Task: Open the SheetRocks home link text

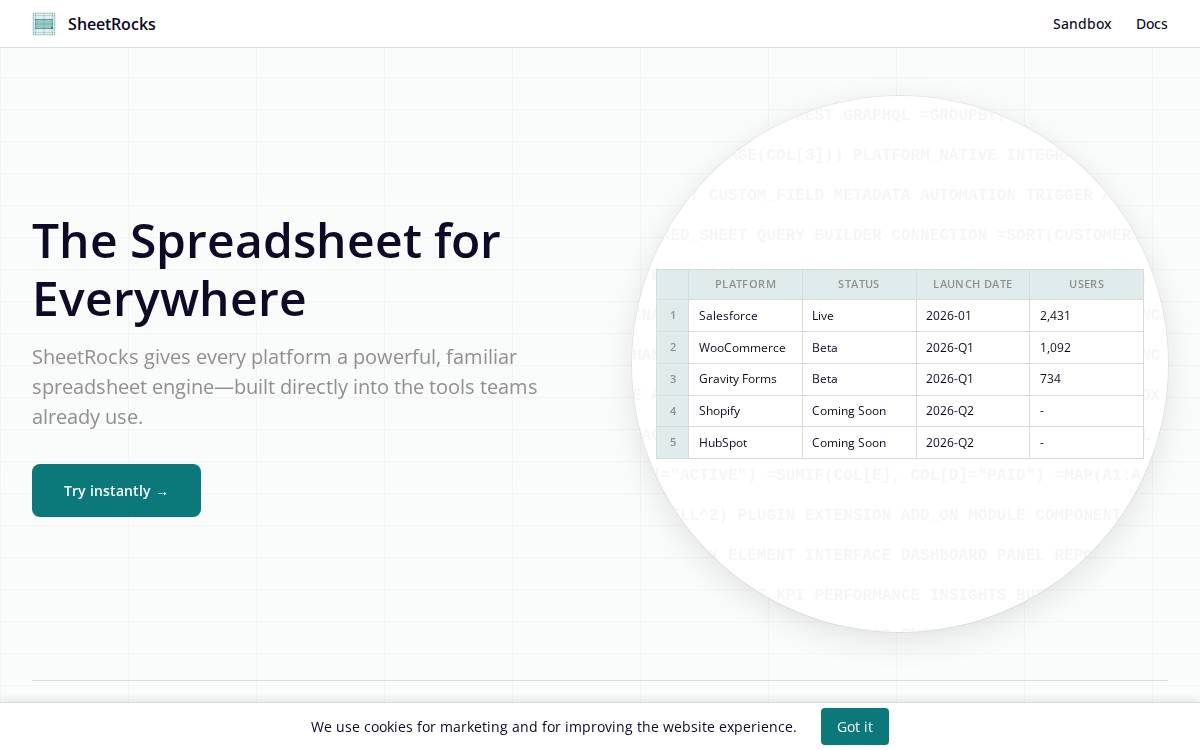Action: (x=112, y=24)
